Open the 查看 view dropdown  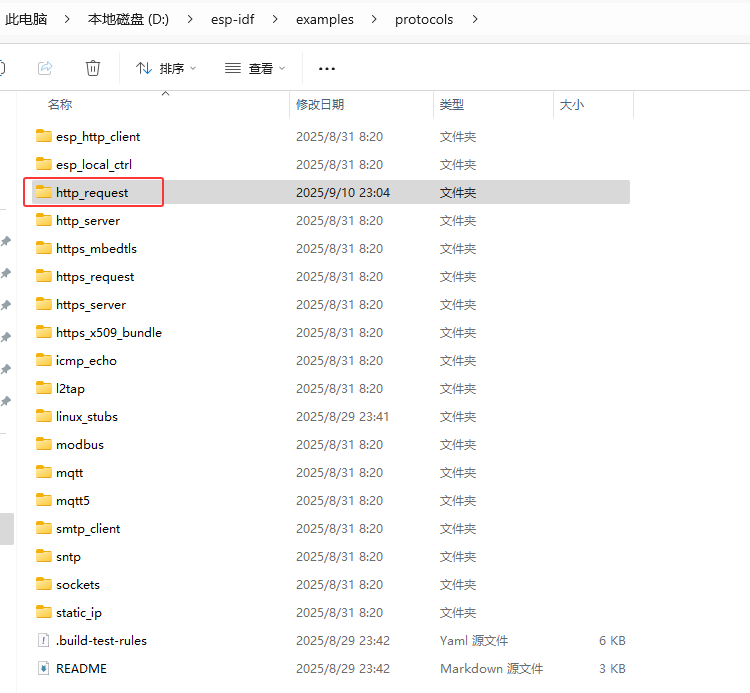click(x=255, y=68)
